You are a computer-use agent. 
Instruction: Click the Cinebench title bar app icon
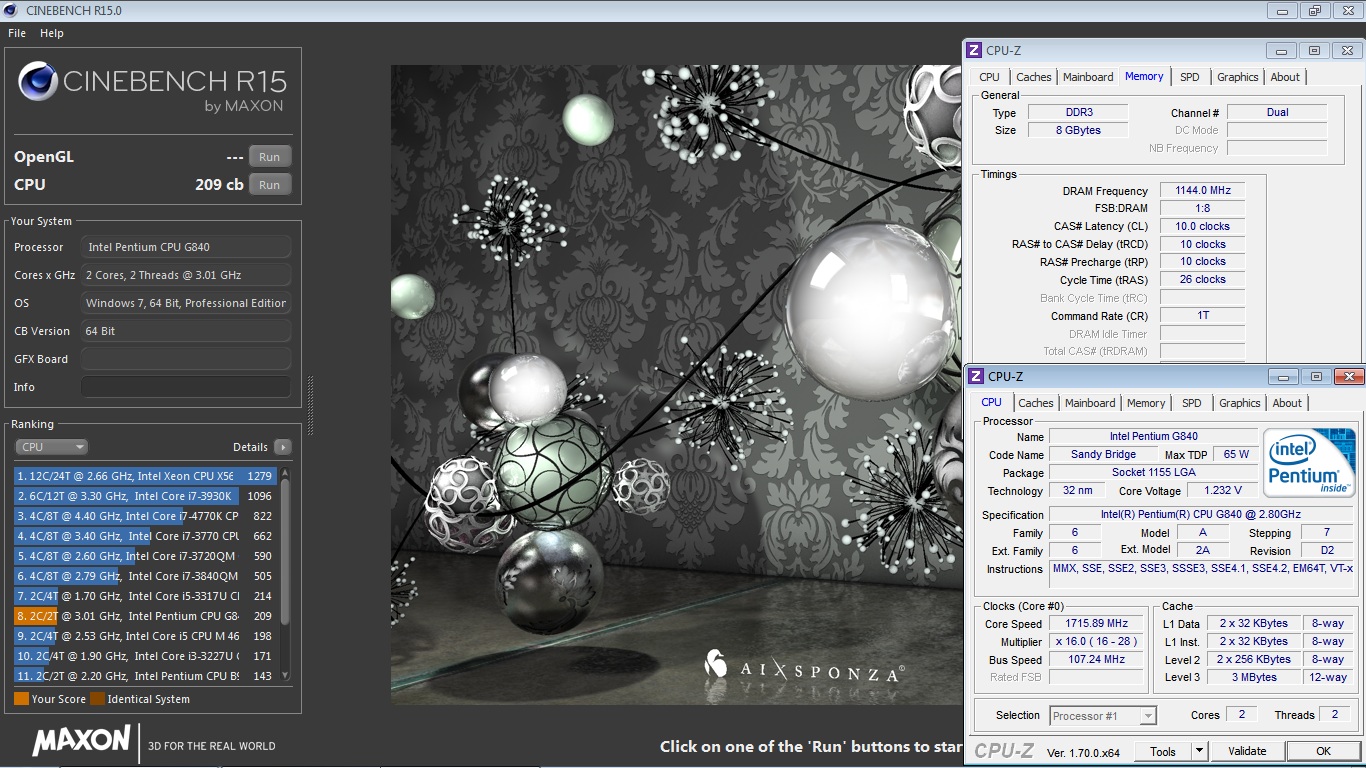[11, 10]
